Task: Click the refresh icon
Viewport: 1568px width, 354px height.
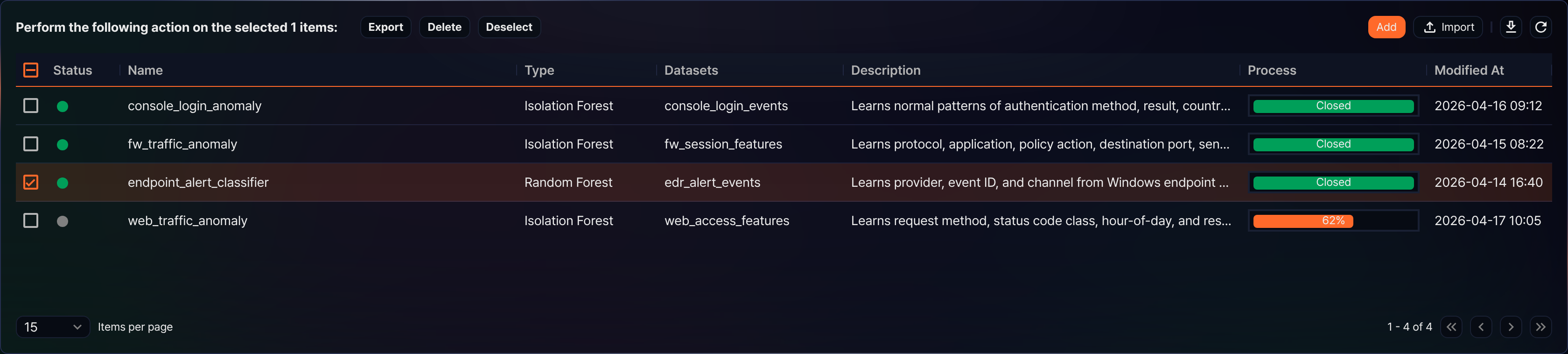Action: tap(1540, 27)
